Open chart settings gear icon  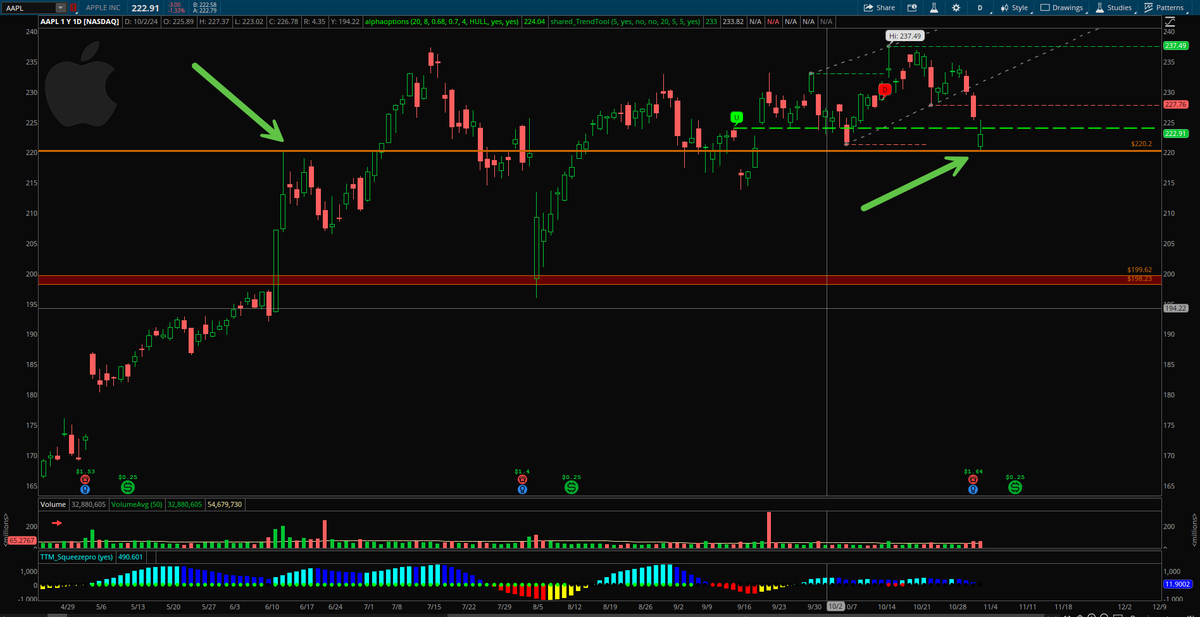[956, 7]
